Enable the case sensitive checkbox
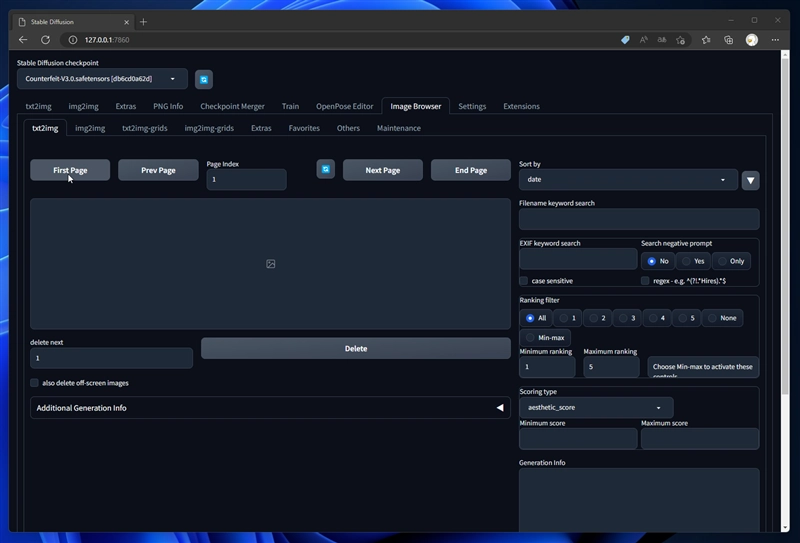Screen dimensions: 800x543 [523, 281]
